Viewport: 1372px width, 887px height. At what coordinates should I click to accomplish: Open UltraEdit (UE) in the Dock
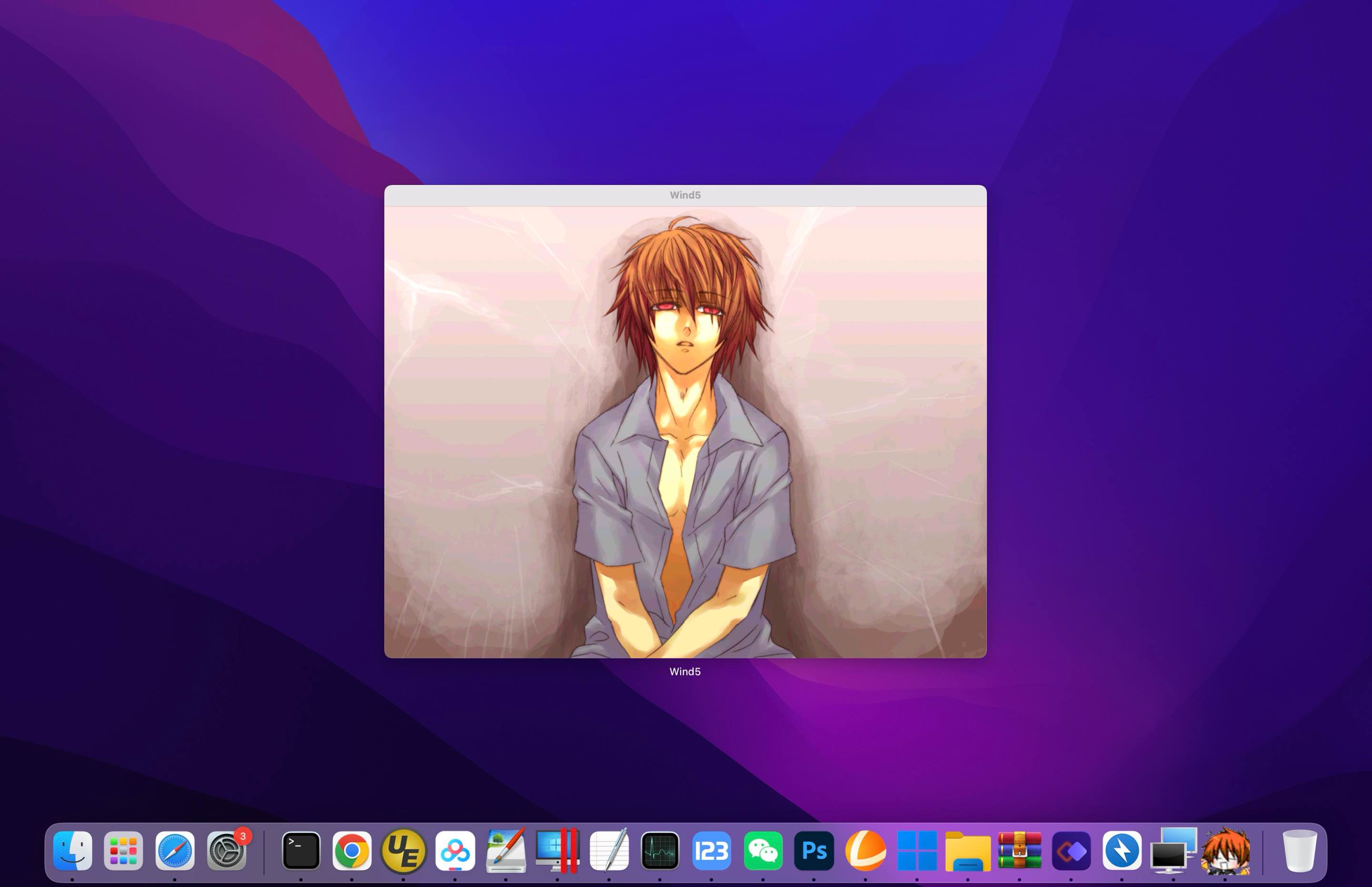coord(404,851)
